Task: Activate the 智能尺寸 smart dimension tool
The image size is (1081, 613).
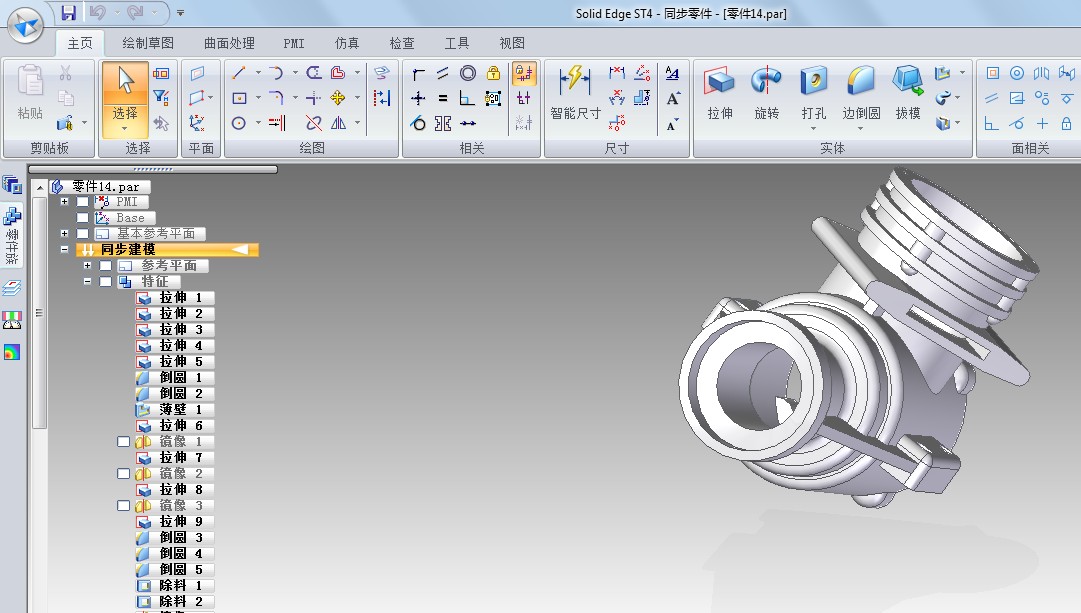Action: click(575, 92)
